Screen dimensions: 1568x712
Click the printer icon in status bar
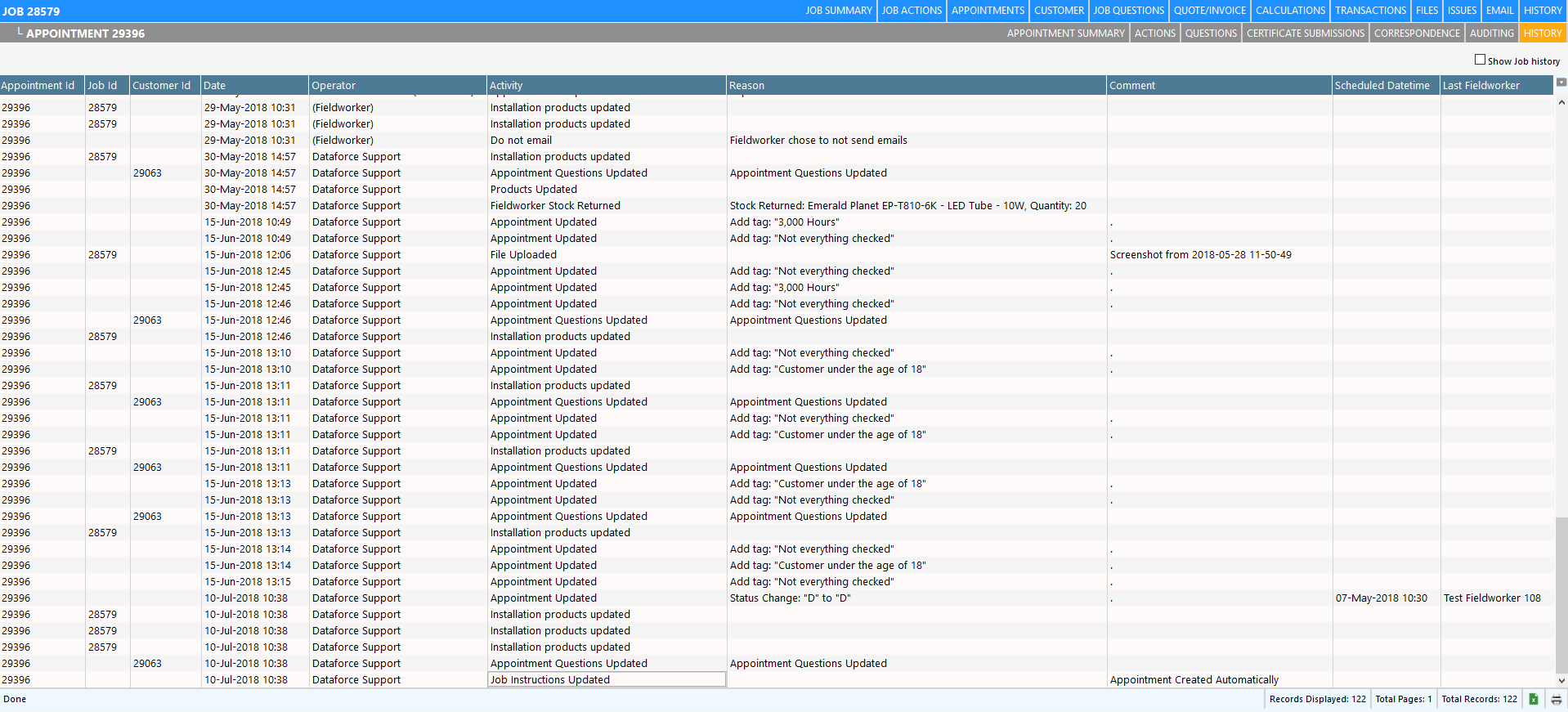[1556, 699]
